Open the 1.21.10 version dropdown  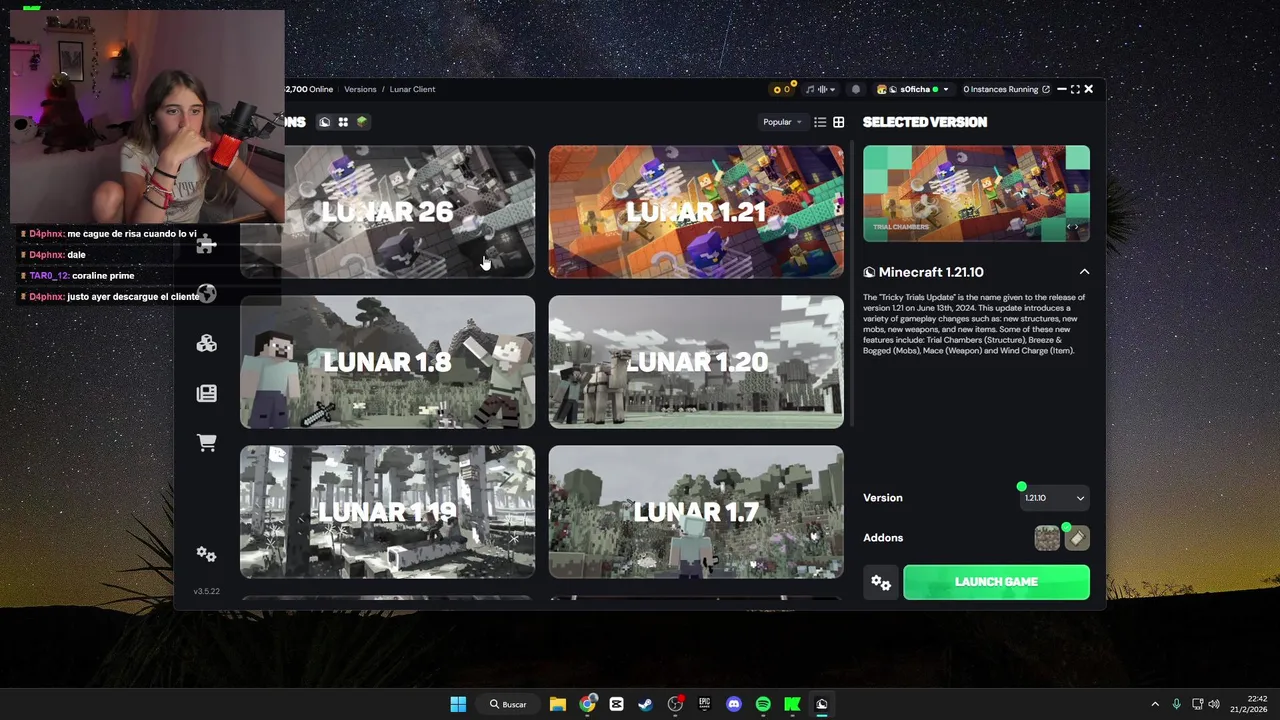1054,498
